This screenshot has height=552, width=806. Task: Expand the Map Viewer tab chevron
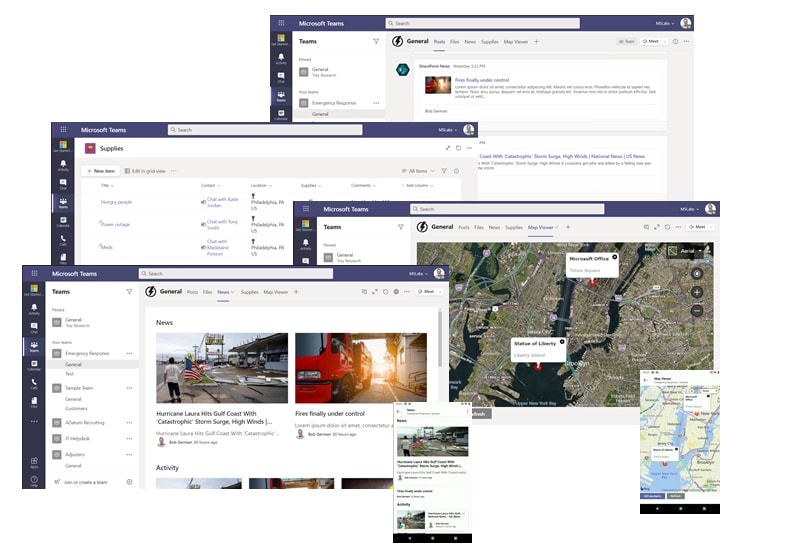556,227
